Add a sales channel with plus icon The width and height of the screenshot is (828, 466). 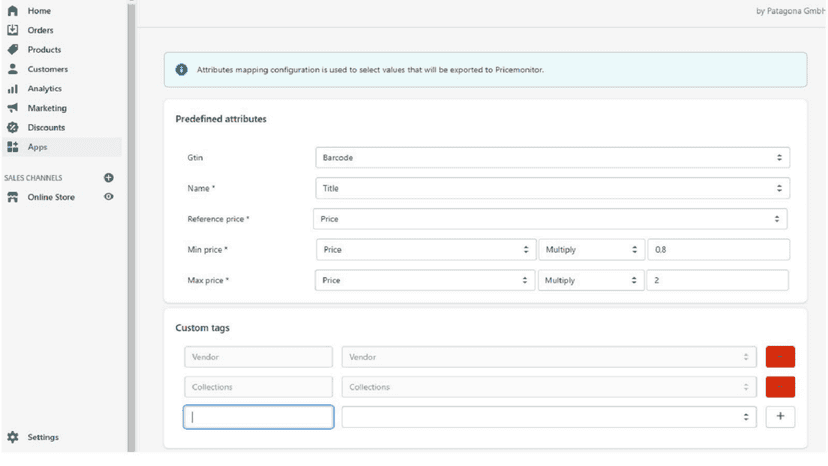pos(109,178)
